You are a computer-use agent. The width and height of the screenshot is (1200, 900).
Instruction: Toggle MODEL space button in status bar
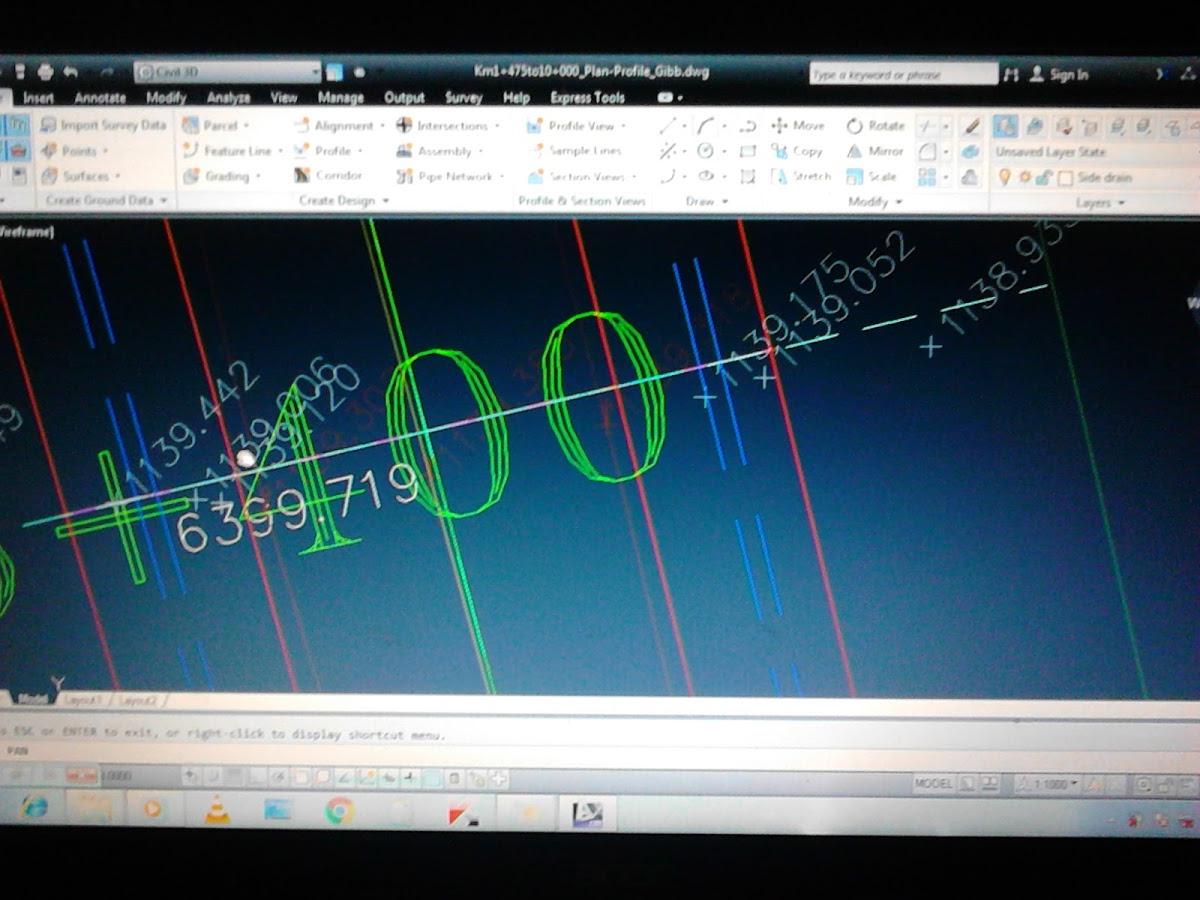pyautogui.click(x=933, y=784)
